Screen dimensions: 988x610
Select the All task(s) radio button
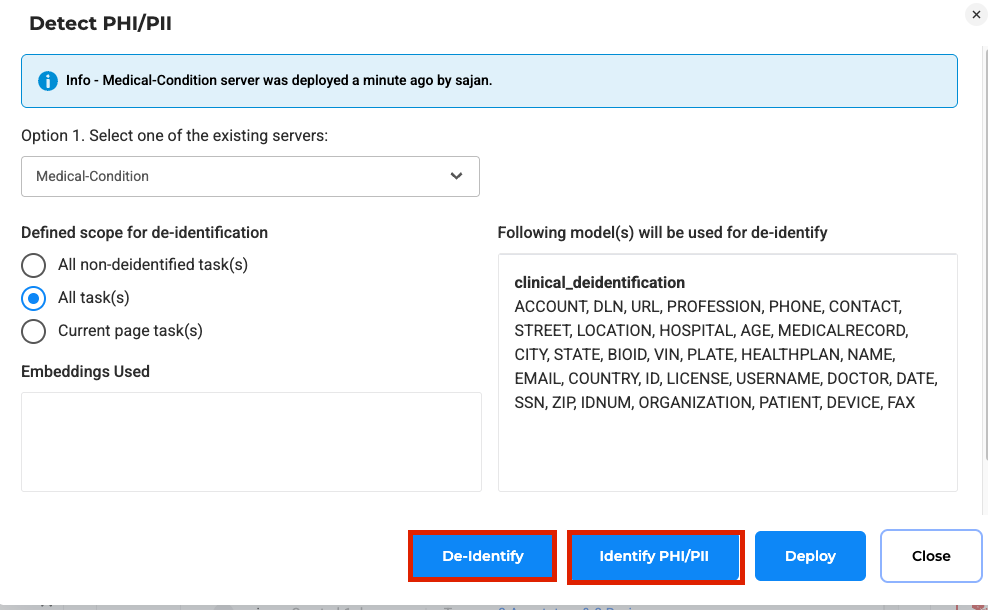(33, 298)
